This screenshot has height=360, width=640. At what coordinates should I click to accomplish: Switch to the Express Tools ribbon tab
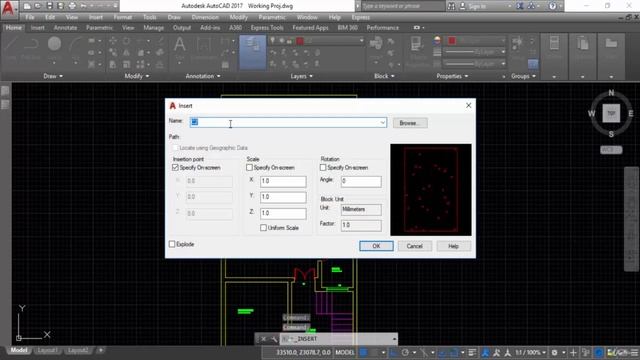(267, 28)
